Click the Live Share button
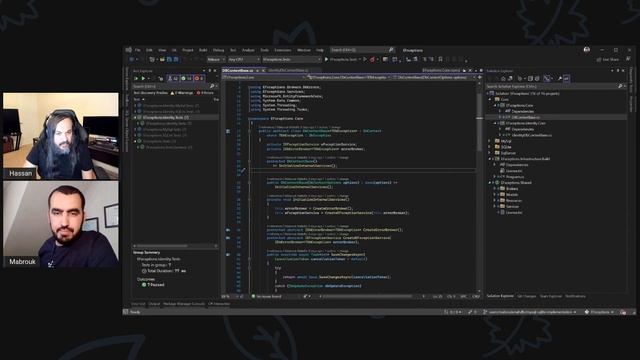This screenshot has height=360, width=640. coord(607,60)
